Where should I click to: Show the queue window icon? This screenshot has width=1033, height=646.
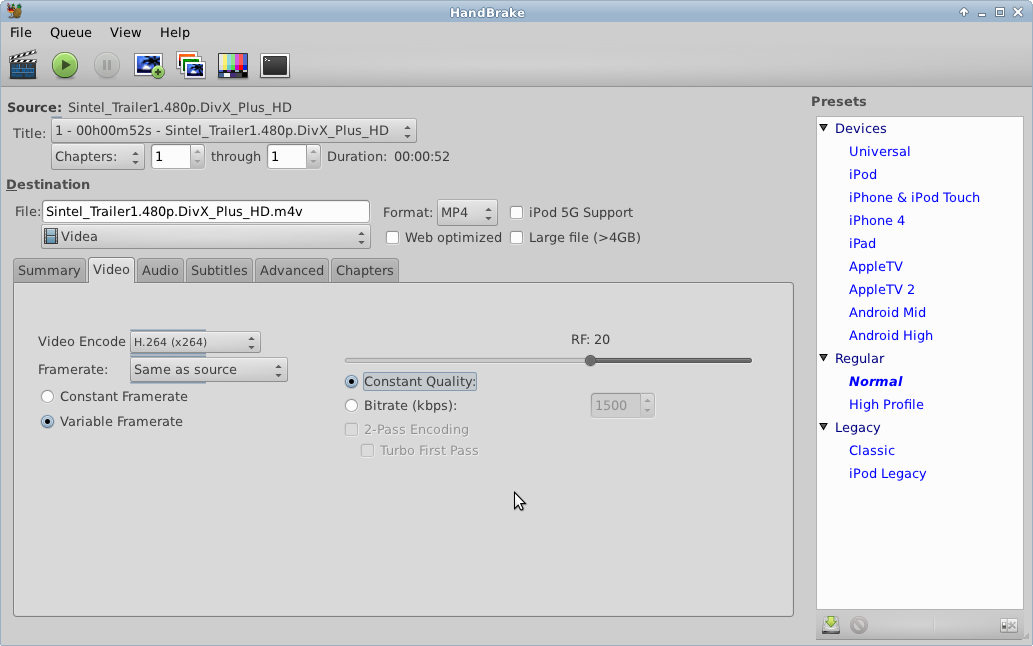coord(191,65)
